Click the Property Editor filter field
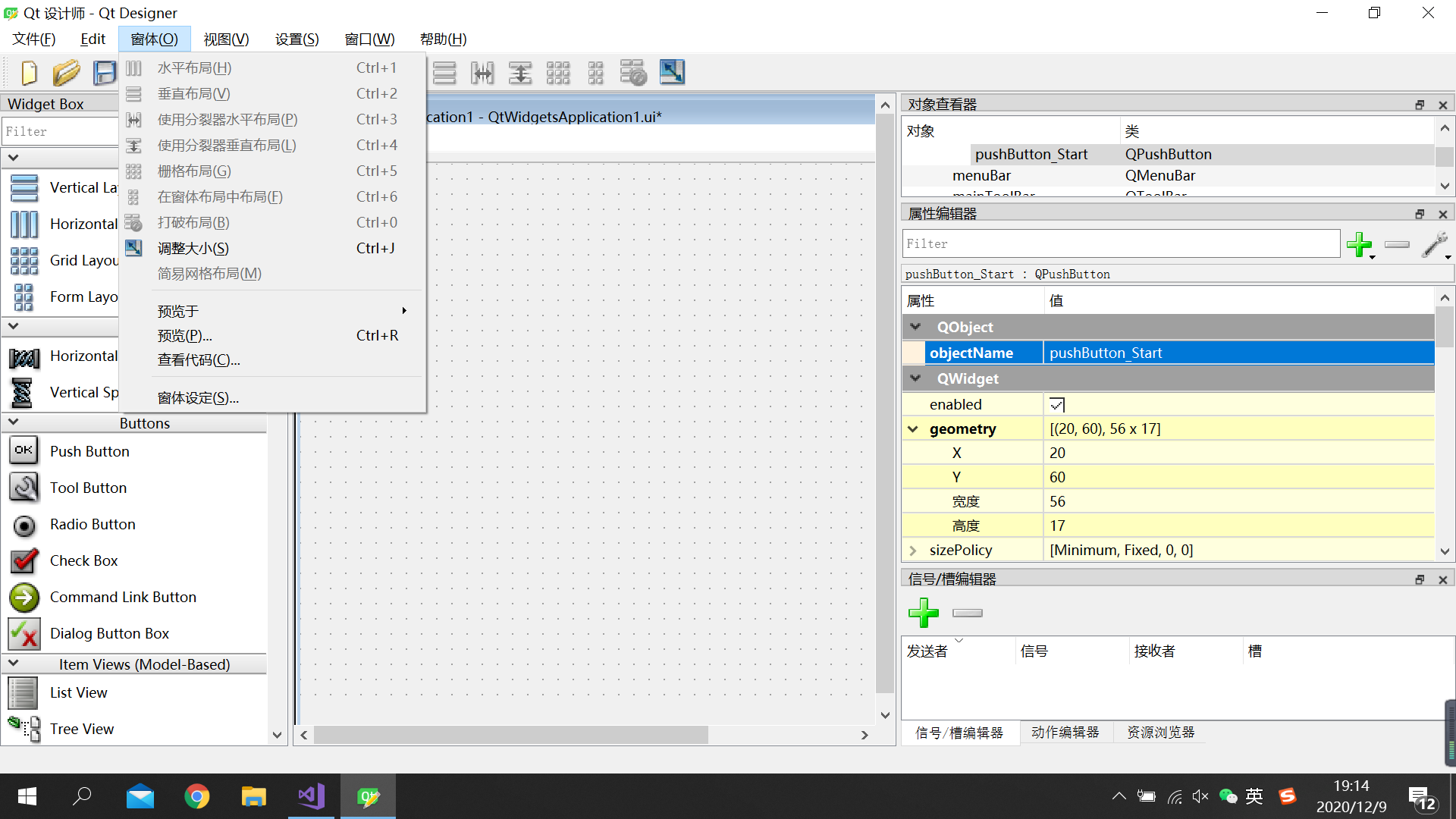The width and height of the screenshot is (1456, 819). pos(1121,244)
